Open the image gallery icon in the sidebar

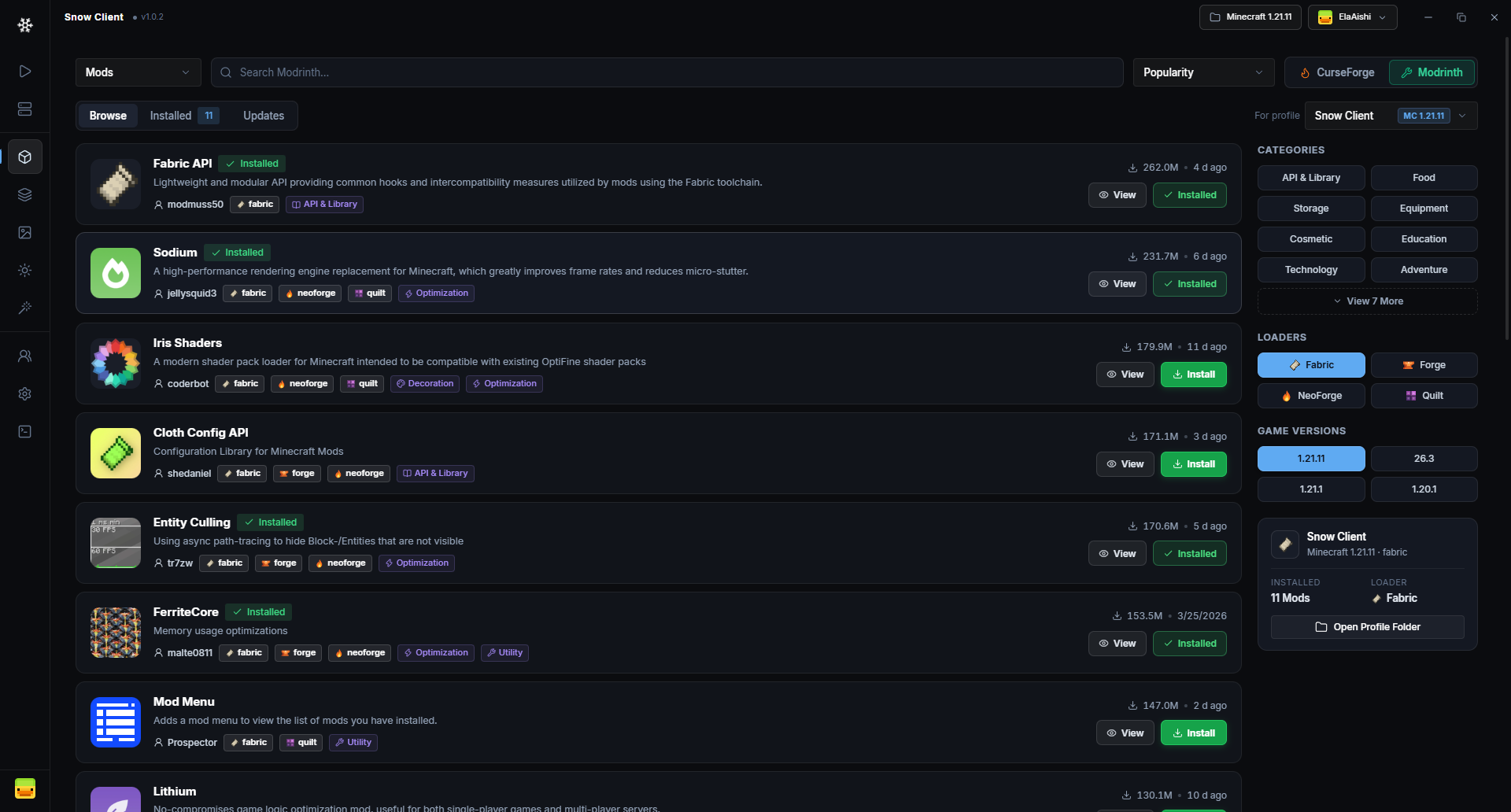[25, 233]
